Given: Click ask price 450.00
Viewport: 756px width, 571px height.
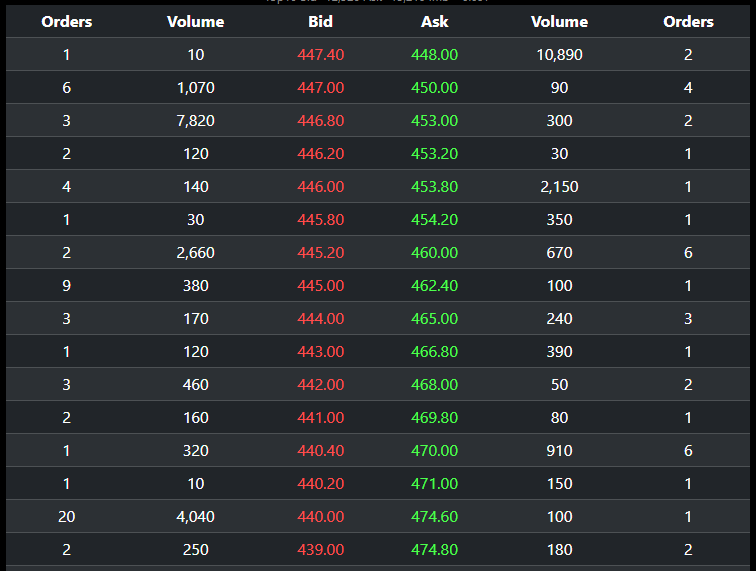Looking at the screenshot, I should [x=434, y=87].
